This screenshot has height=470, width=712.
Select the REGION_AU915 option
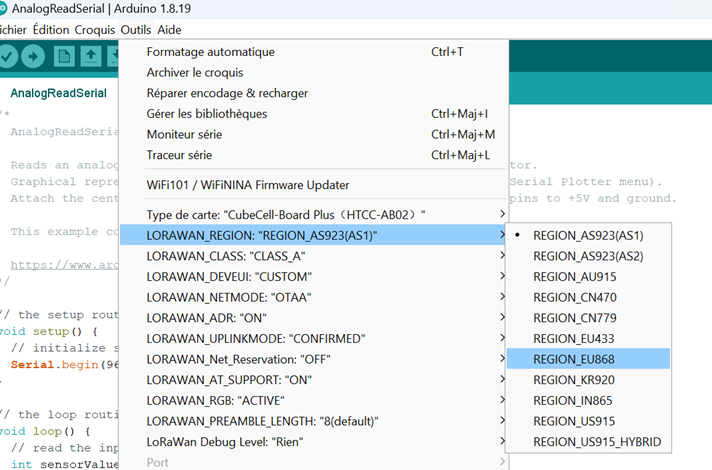pyautogui.click(x=588, y=277)
